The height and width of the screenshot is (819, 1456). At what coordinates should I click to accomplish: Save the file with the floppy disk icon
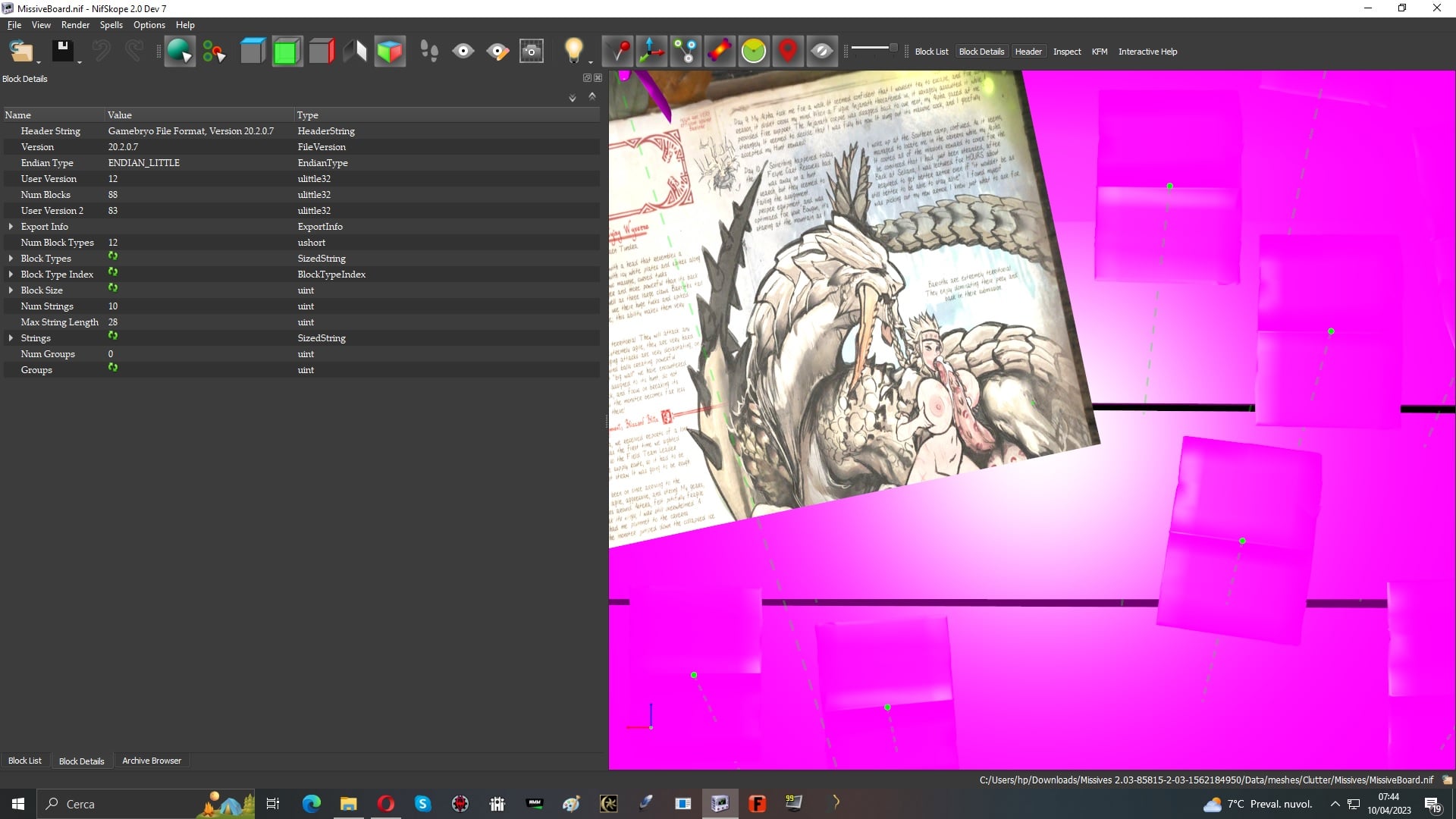pyautogui.click(x=62, y=52)
